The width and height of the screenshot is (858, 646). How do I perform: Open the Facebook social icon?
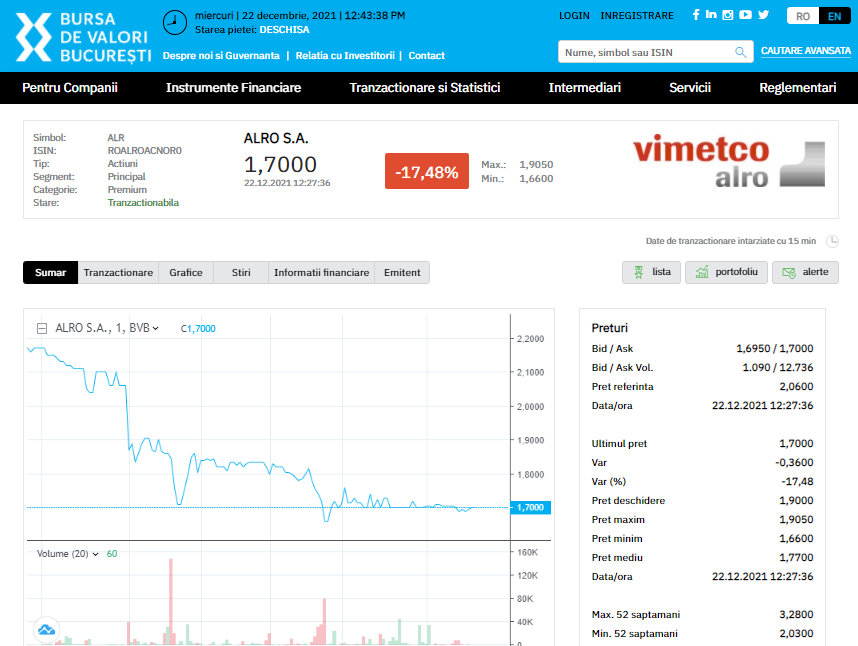click(695, 15)
